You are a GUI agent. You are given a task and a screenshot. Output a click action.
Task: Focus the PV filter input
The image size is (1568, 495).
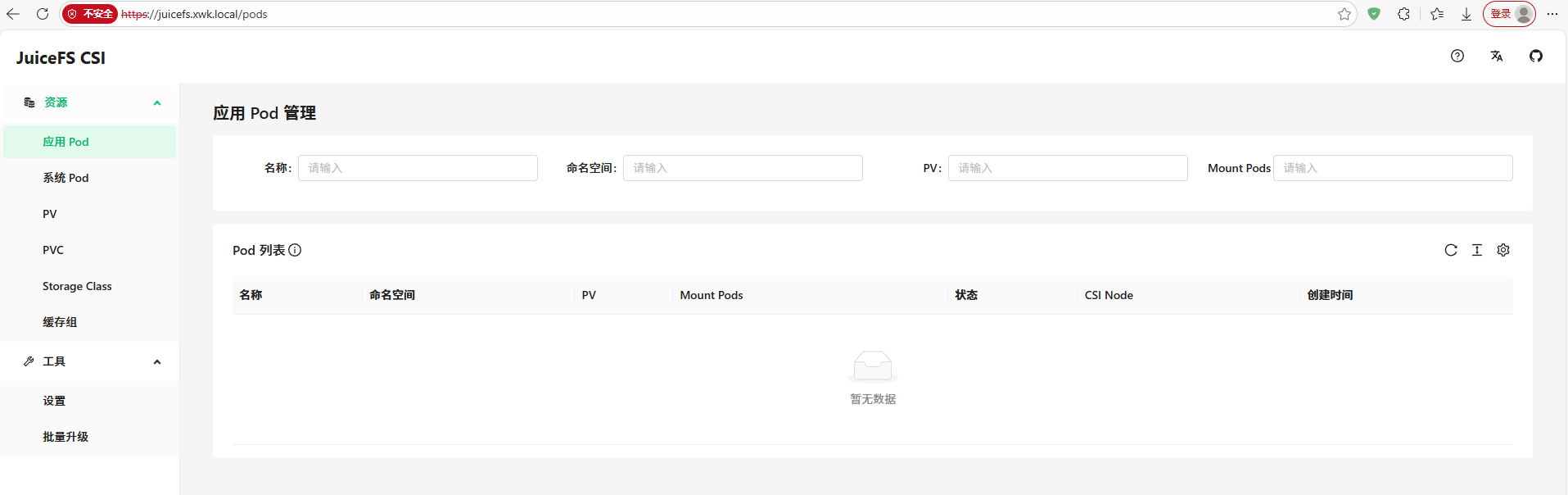1068,168
